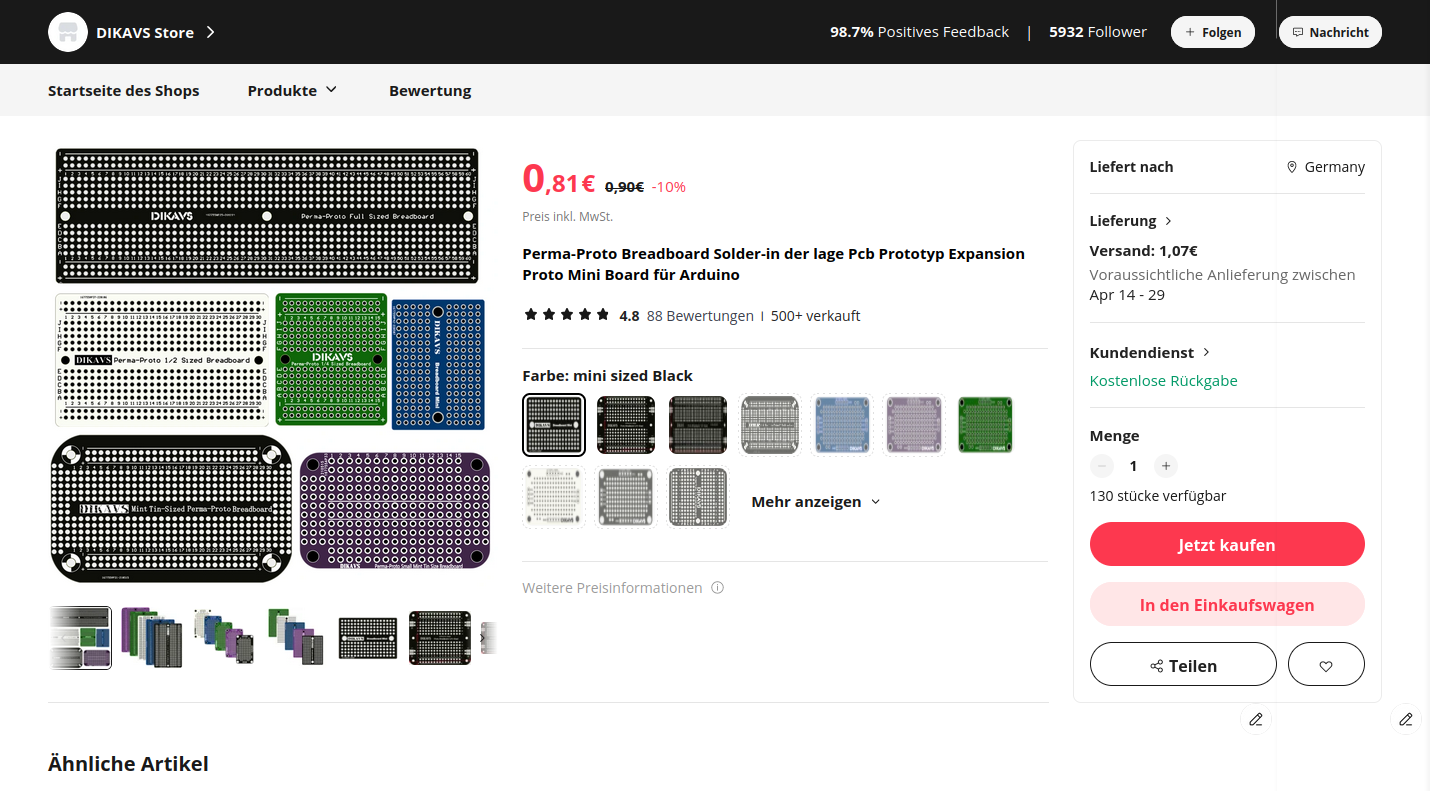Click the next arrow on thumbnail strip

point(483,637)
